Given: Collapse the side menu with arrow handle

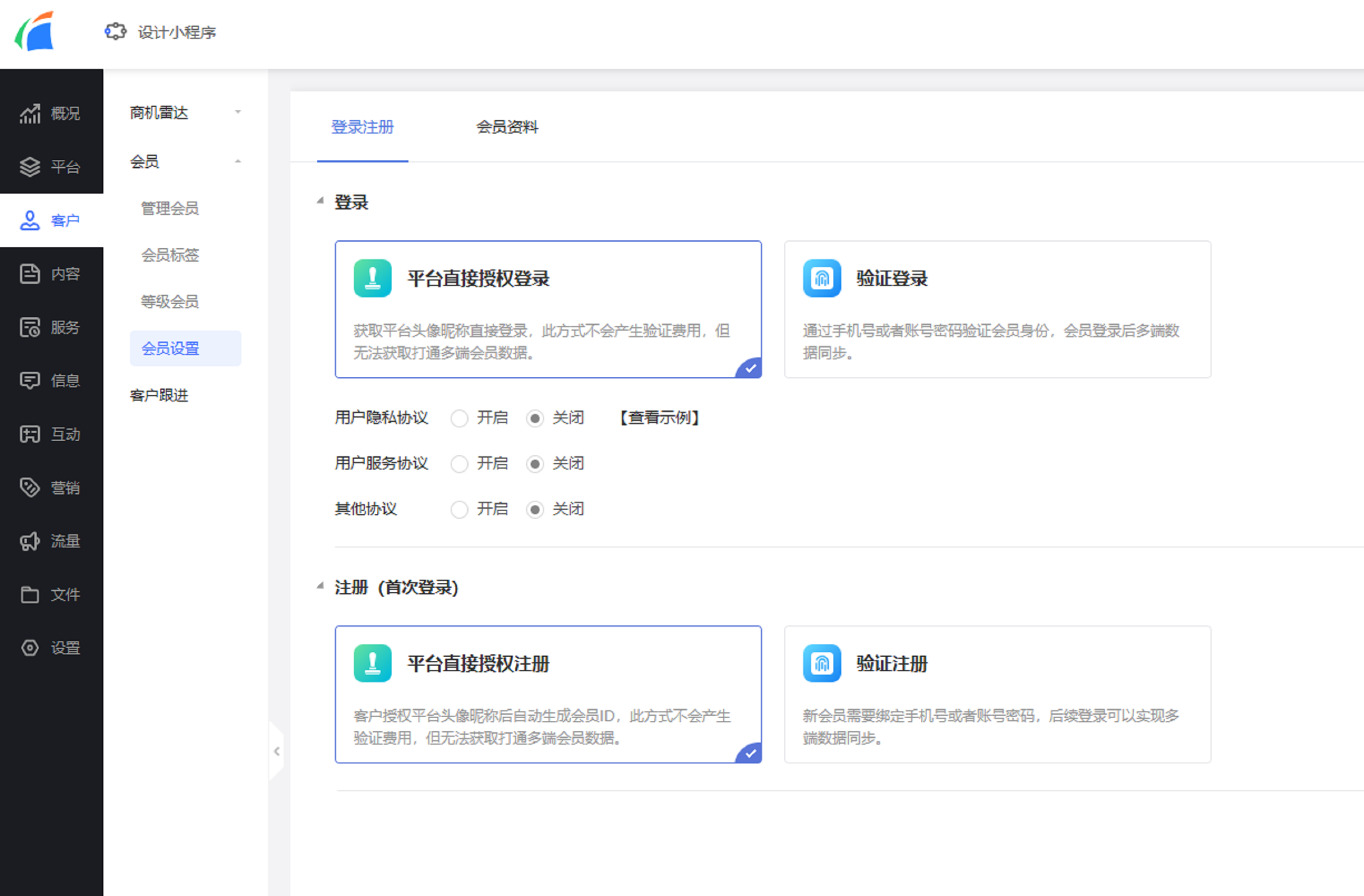Looking at the screenshot, I should coord(277,751).
